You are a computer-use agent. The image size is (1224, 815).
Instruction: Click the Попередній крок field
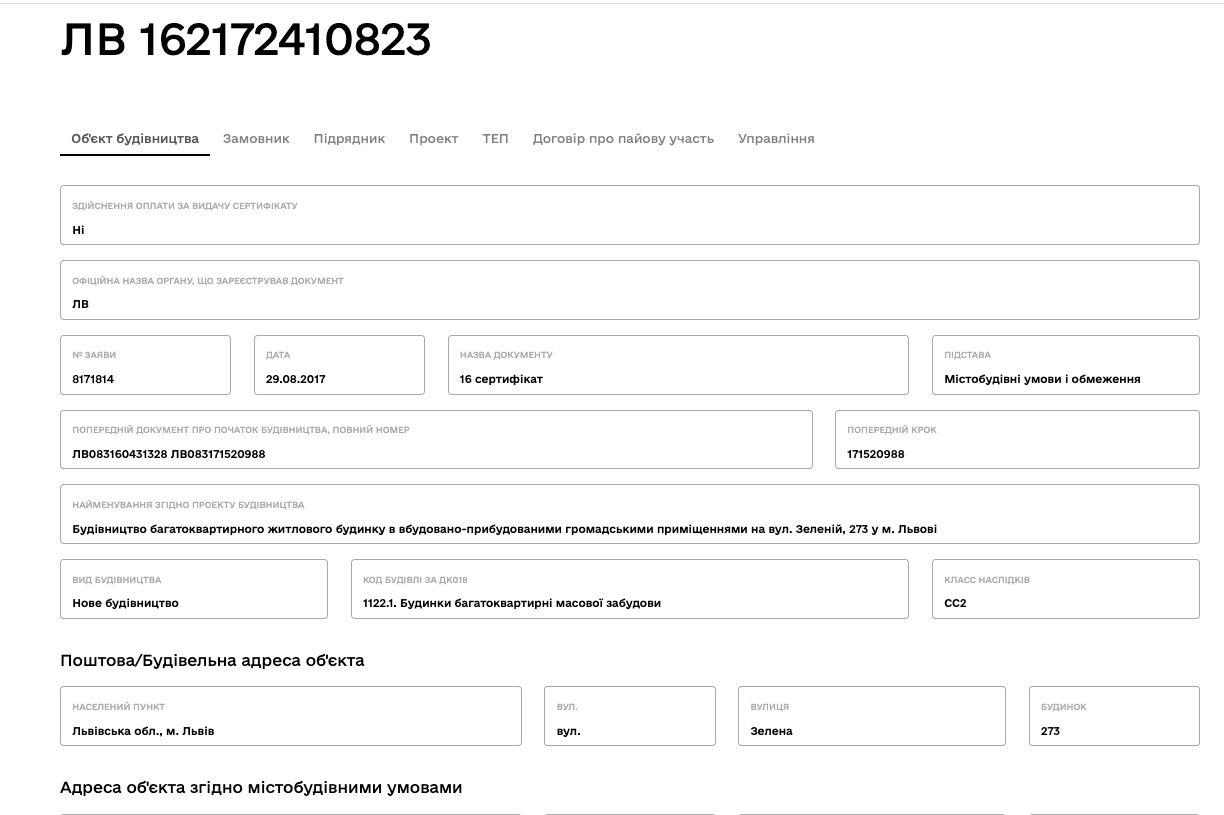point(1017,439)
